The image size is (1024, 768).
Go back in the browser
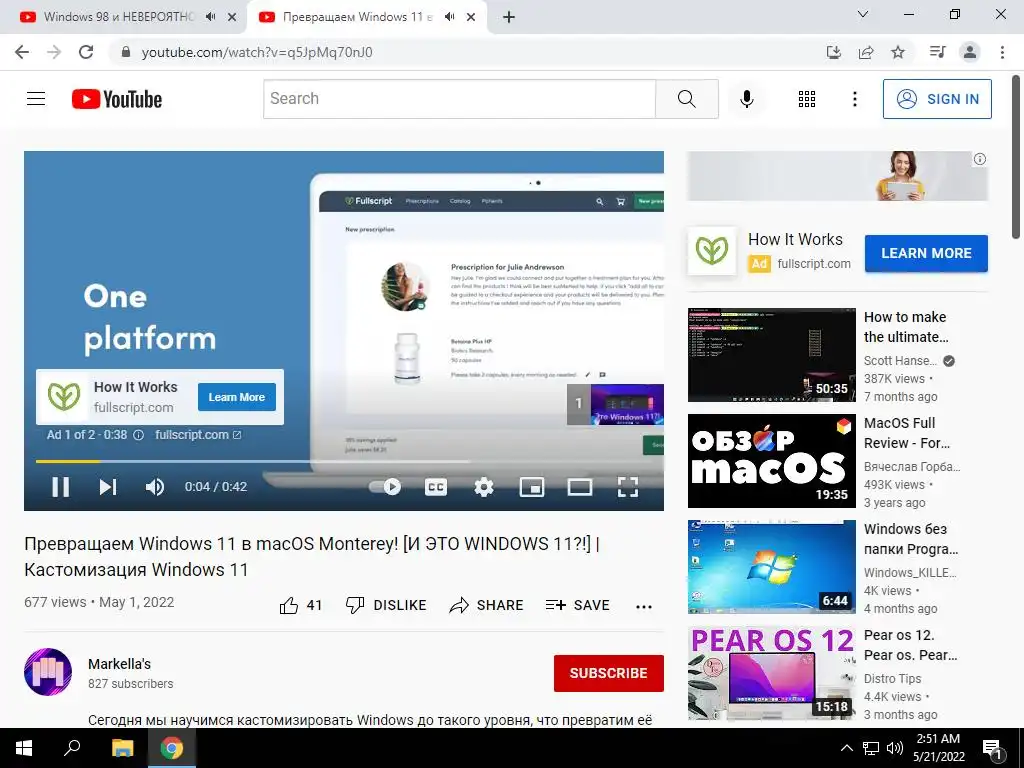point(22,52)
